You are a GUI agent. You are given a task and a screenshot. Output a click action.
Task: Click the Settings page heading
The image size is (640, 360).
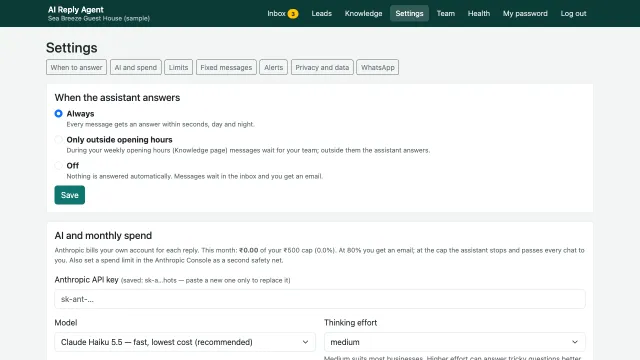(x=71, y=48)
